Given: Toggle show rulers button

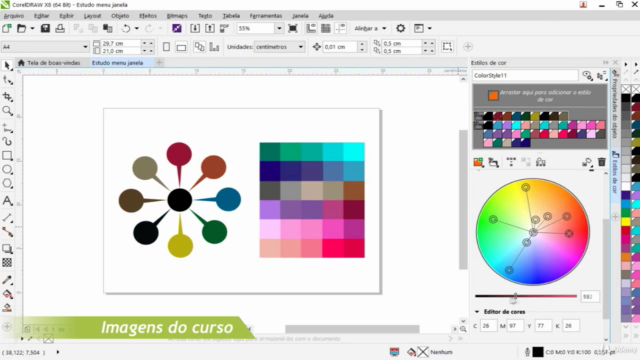Looking at the screenshot, I should coord(311,28).
